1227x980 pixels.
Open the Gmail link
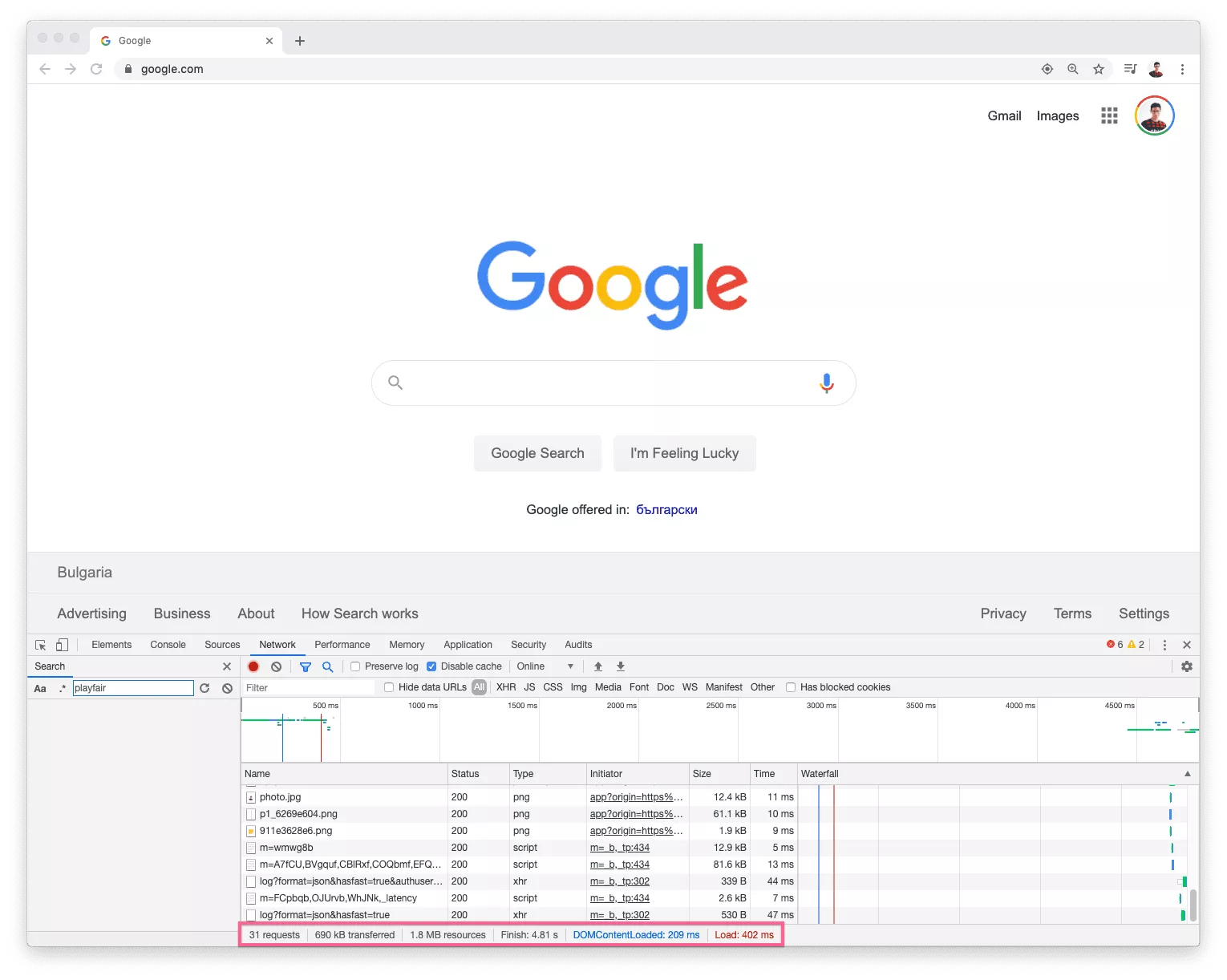pos(1004,115)
